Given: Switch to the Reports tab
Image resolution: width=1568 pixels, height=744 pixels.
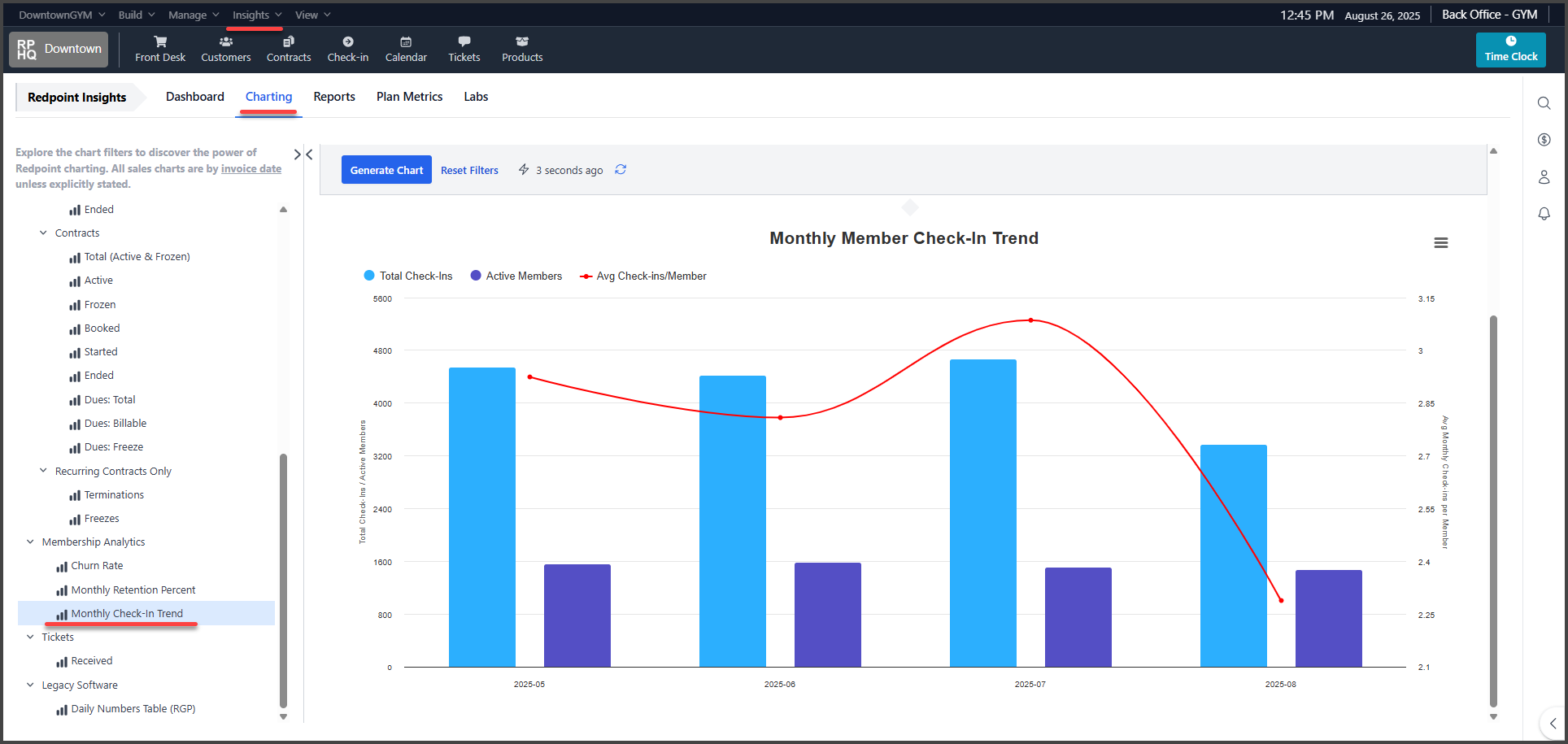Looking at the screenshot, I should 334,97.
